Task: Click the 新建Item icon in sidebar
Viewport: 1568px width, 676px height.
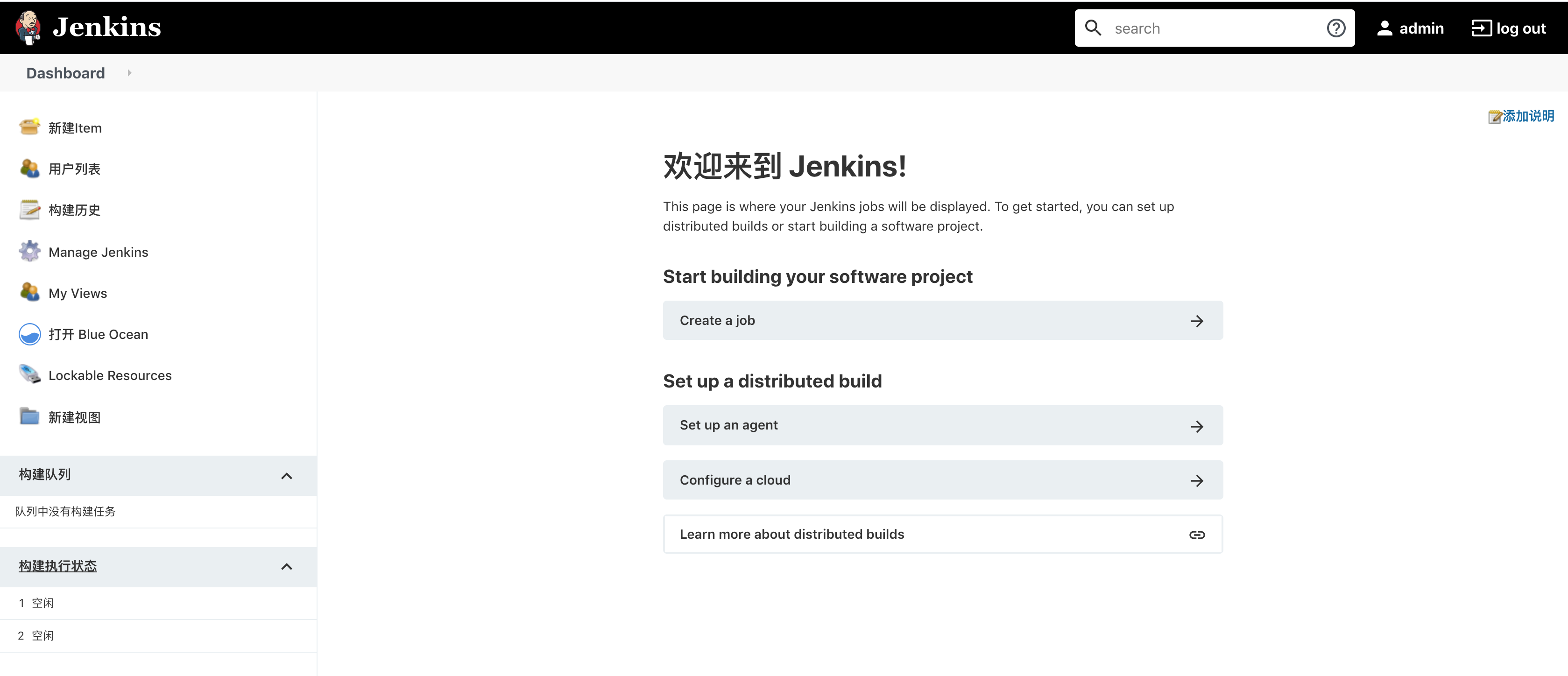Action: pyautogui.click(x=29, y=127)
